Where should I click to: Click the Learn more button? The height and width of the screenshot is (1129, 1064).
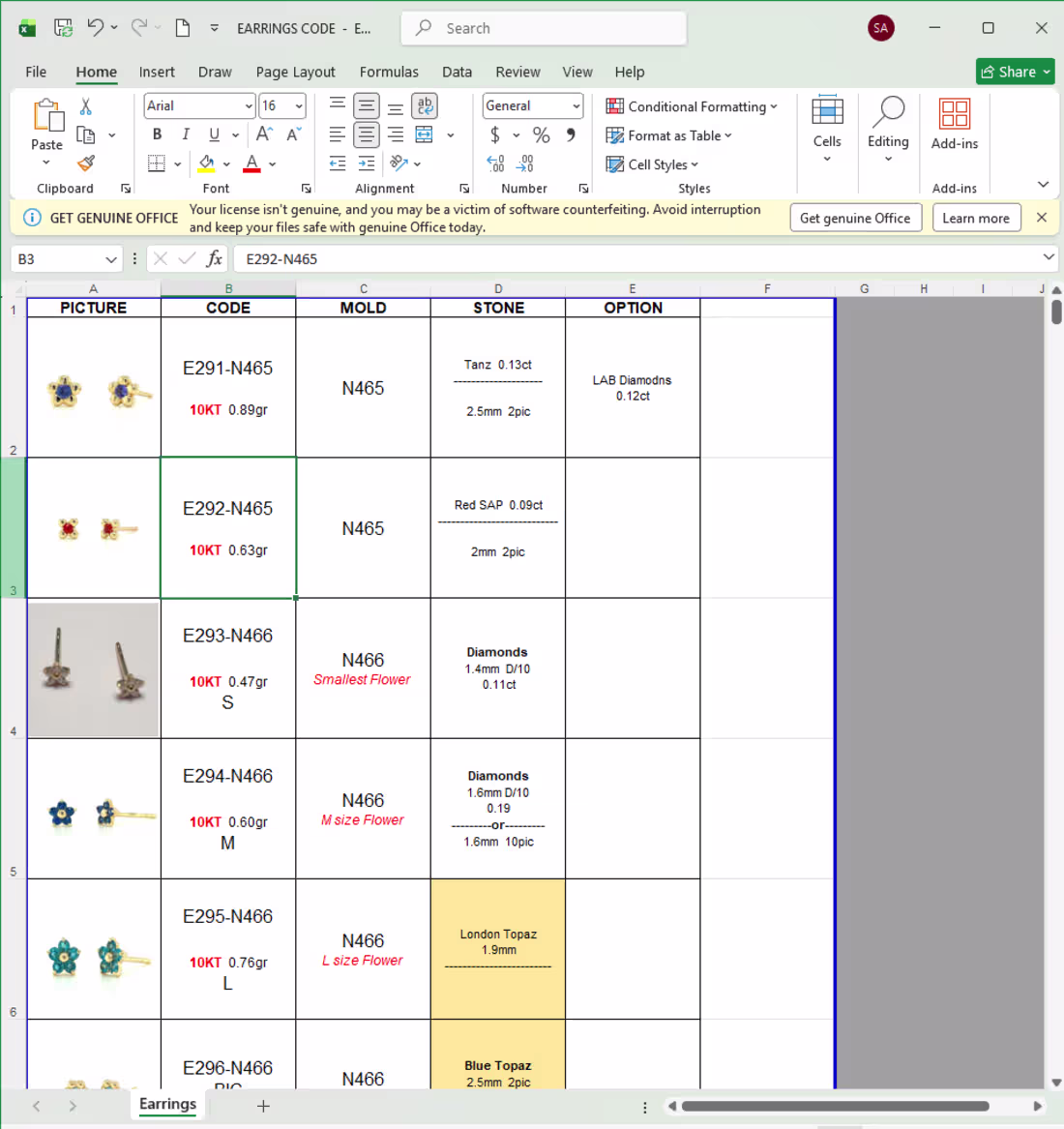(975, 219)
